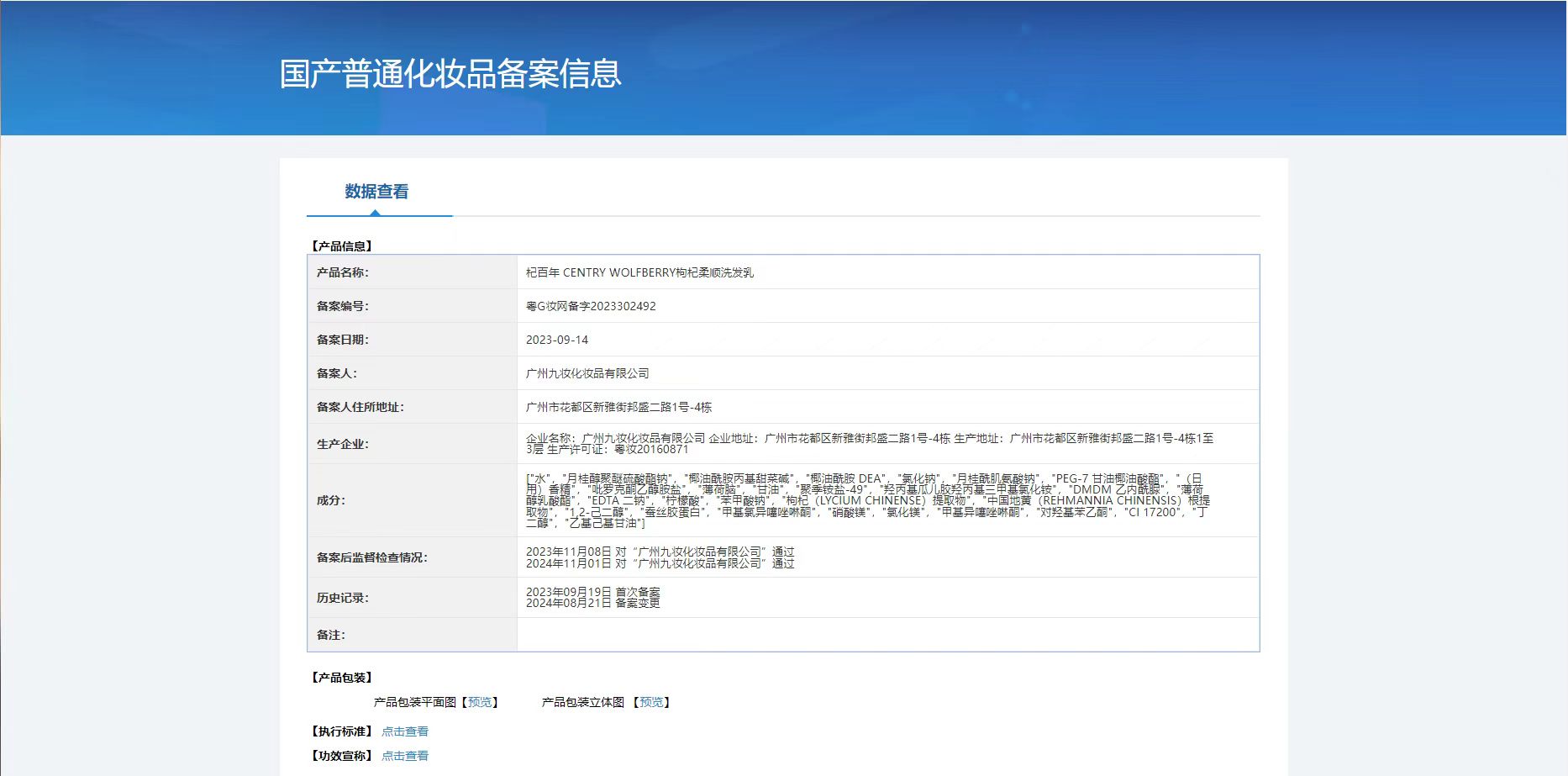Click the 【产品包装】 section heading
The width and height of the screenshot is (1568, 776).
coord(342,678)
